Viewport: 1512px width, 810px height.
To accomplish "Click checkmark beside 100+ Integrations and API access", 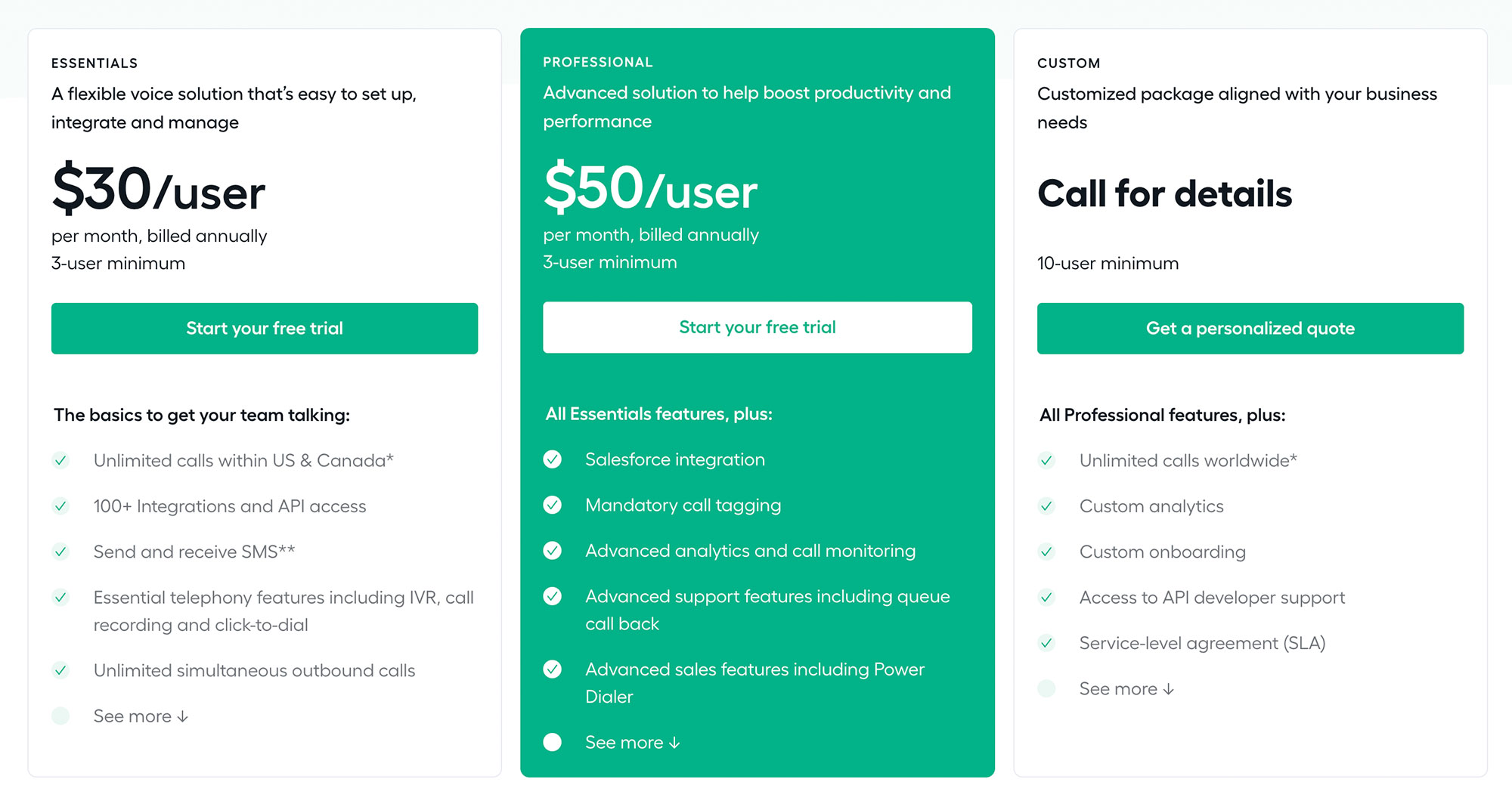I will point(60,506).
